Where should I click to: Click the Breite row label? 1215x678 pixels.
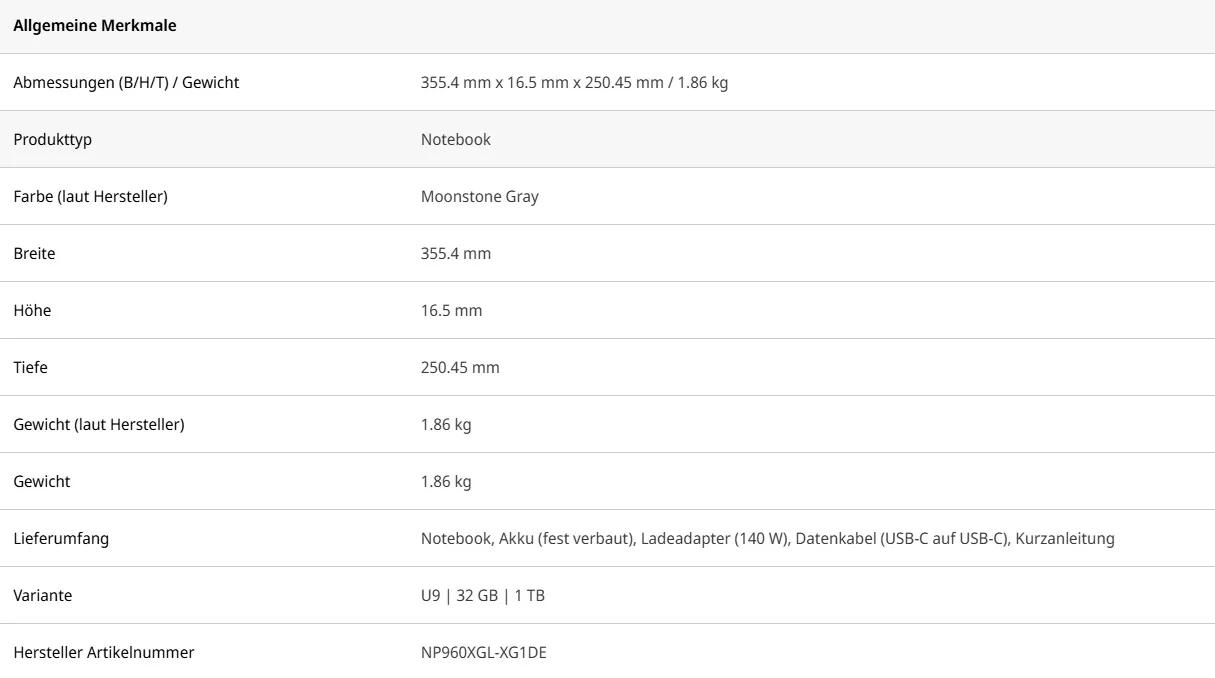34,254
